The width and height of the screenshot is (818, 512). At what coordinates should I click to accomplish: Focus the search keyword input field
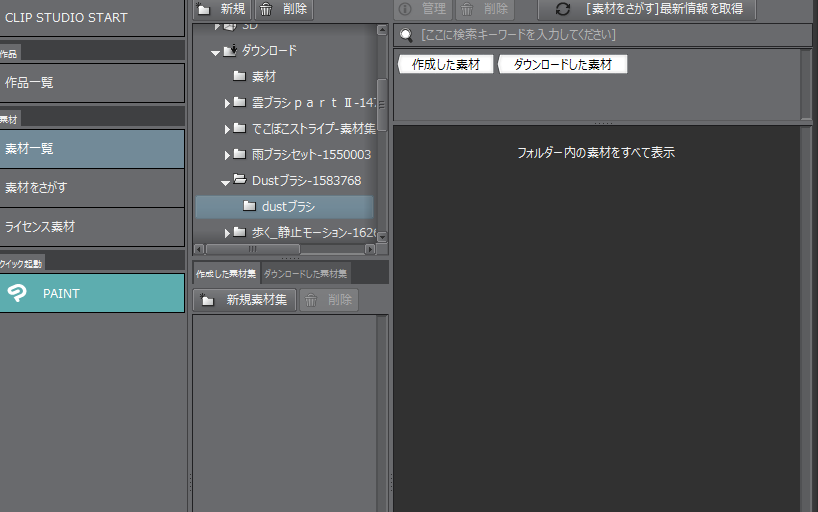coord(603,35)
